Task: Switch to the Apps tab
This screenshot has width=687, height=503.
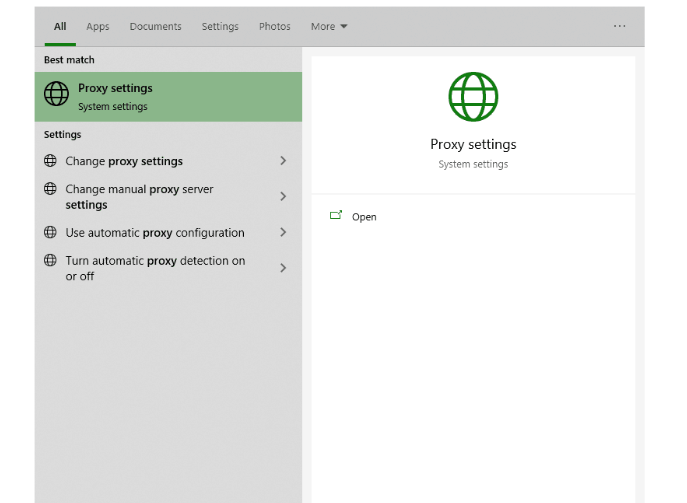Action: click(x=98, y=26)
